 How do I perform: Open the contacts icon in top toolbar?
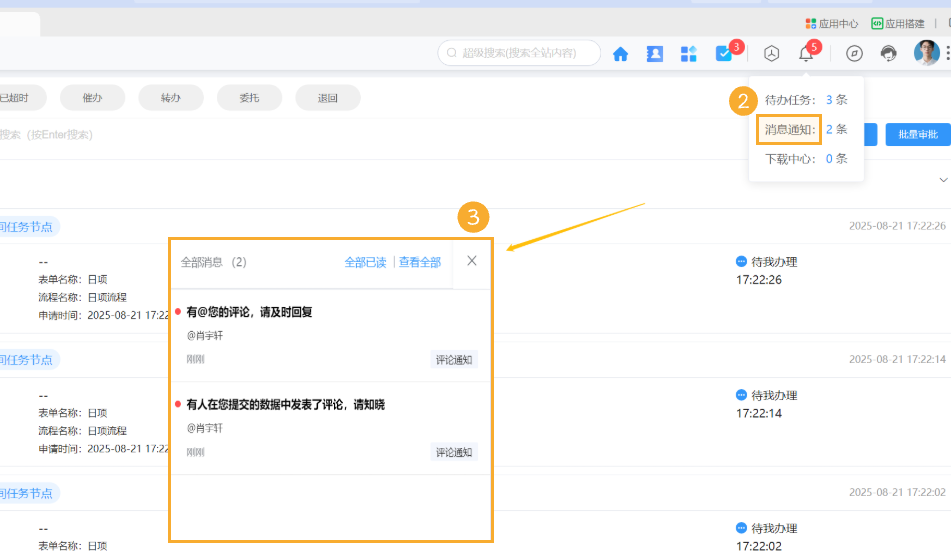click(654, 54)
